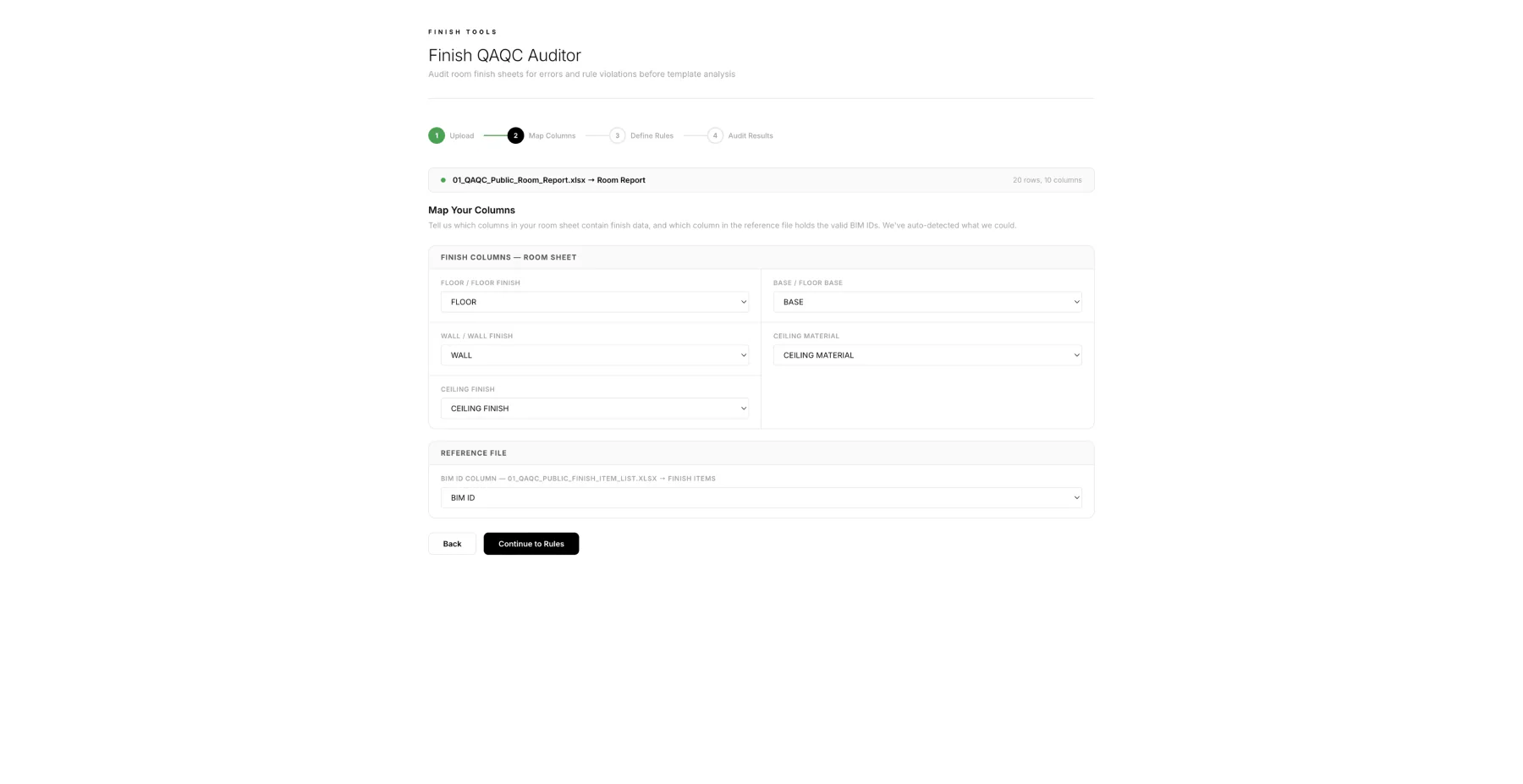The image size is (1523, 784).
Task: Select the Audit Results step label
Action: click(750, 135)
